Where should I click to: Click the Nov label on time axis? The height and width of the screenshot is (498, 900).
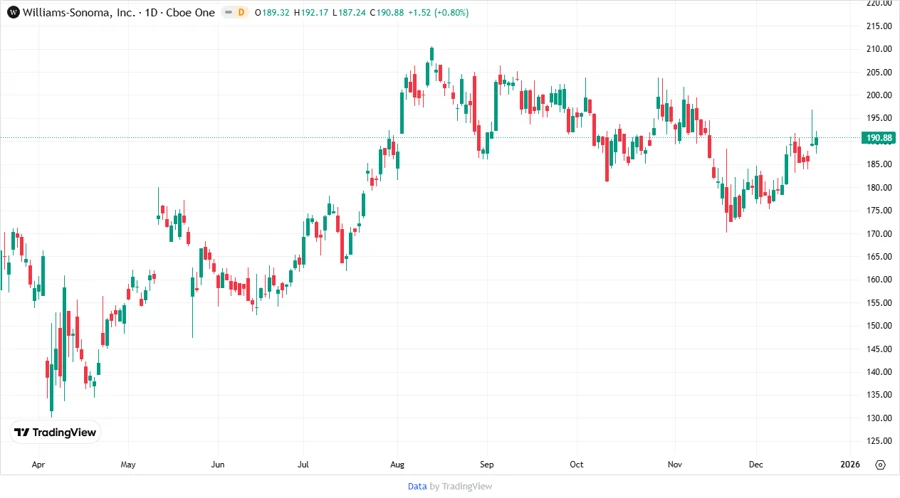click(674, 465)
